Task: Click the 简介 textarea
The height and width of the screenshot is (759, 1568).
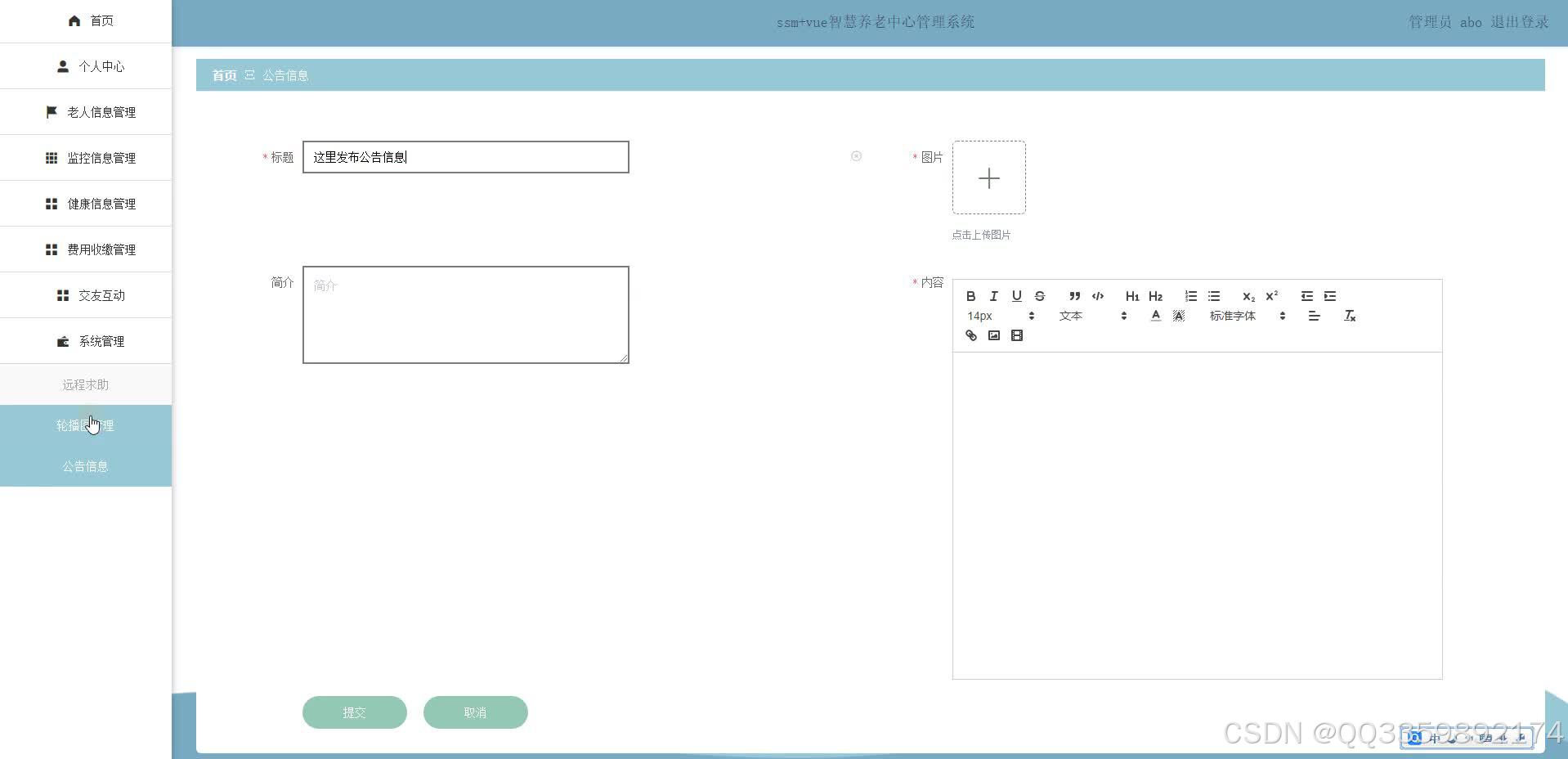Action: 465,315
